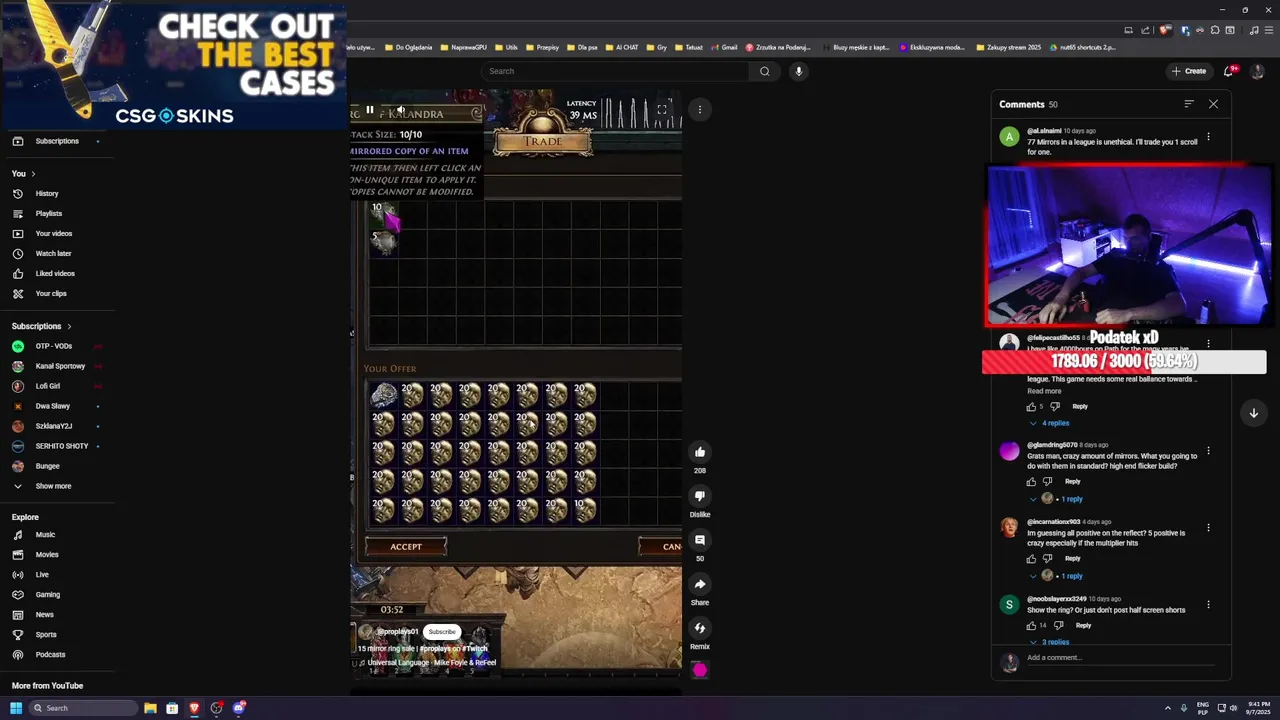Open Subscriptions in sidebar
The height and width of the screenshot is (720, 1280).
tap(57, 141)
